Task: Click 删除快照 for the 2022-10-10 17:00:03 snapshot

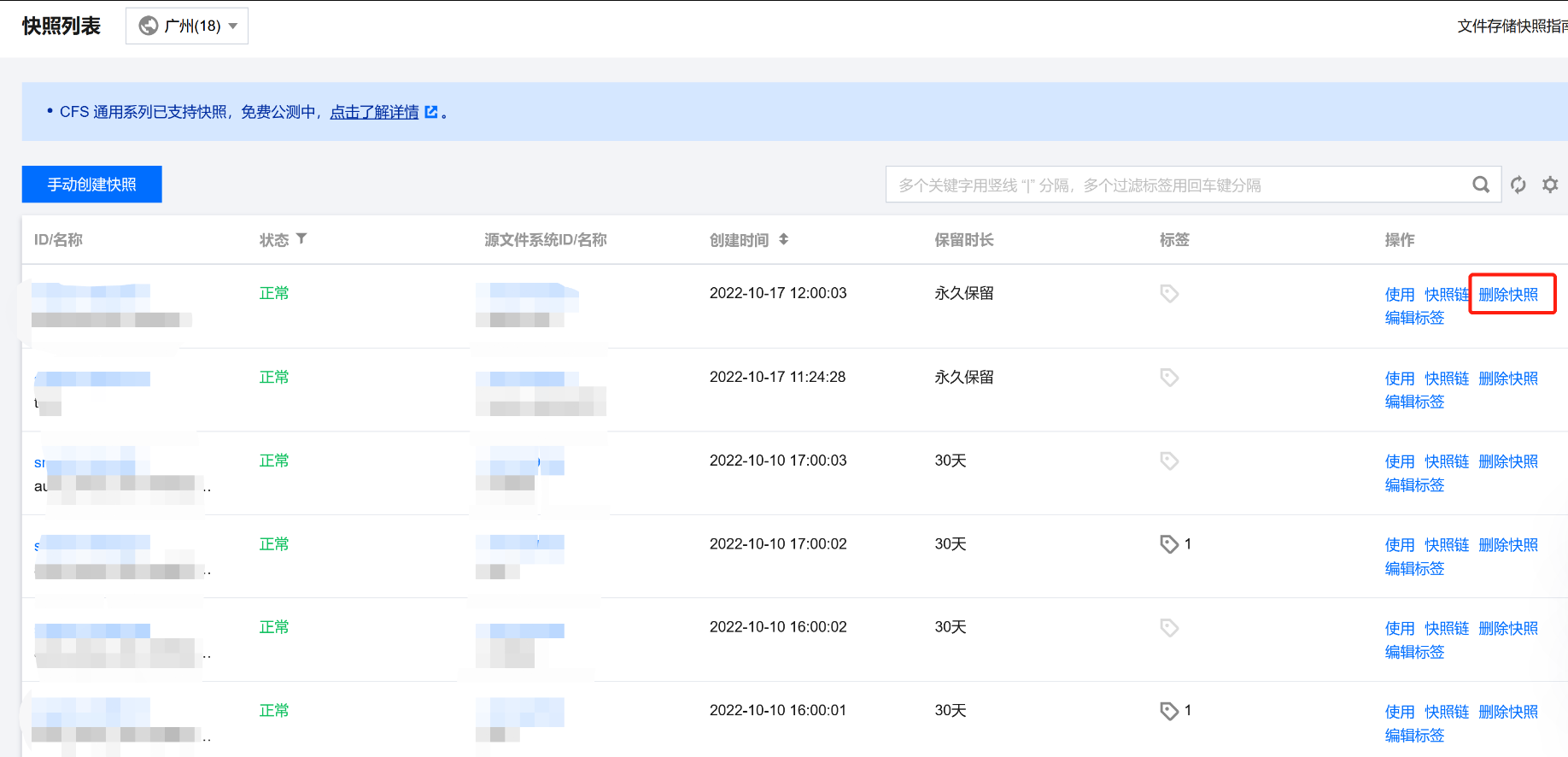Action: tap(1508, 461)
